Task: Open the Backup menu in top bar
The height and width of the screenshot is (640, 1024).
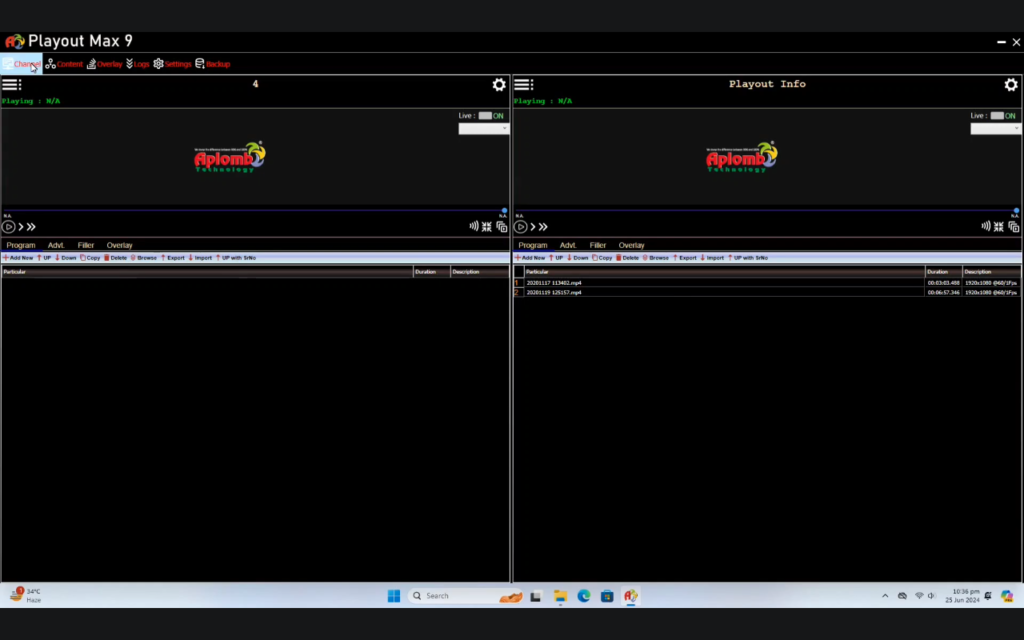Action: pos(213,64)
